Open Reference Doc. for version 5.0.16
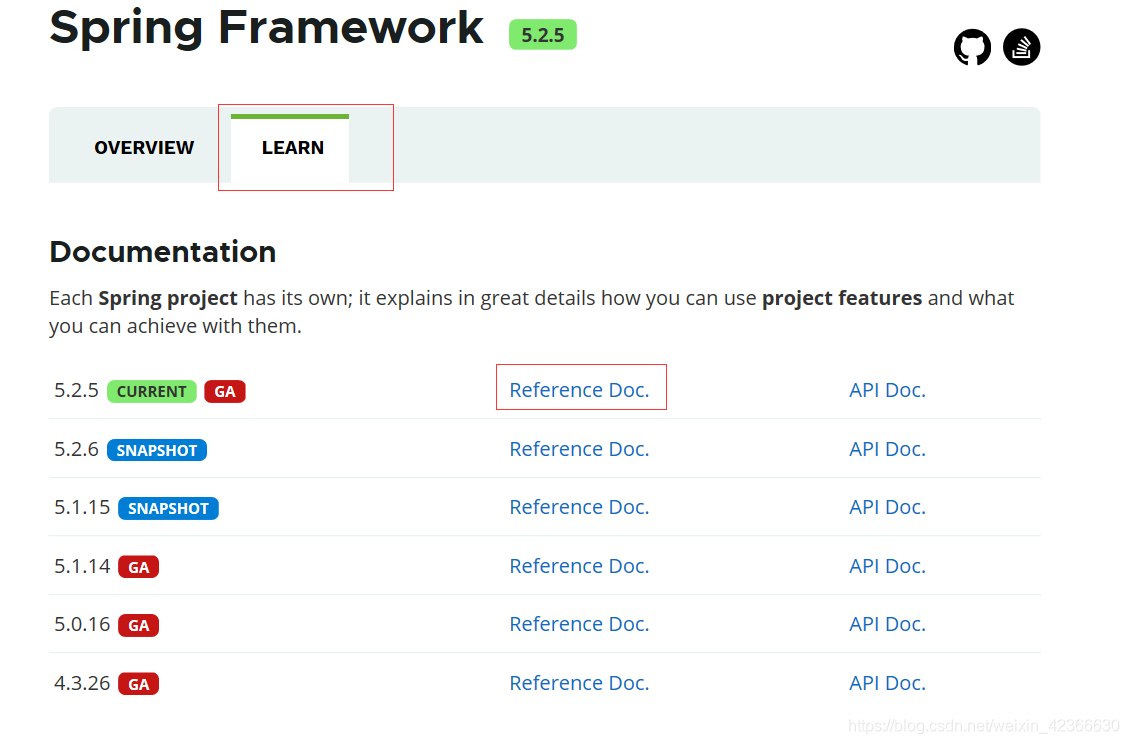 coord(580,624)
